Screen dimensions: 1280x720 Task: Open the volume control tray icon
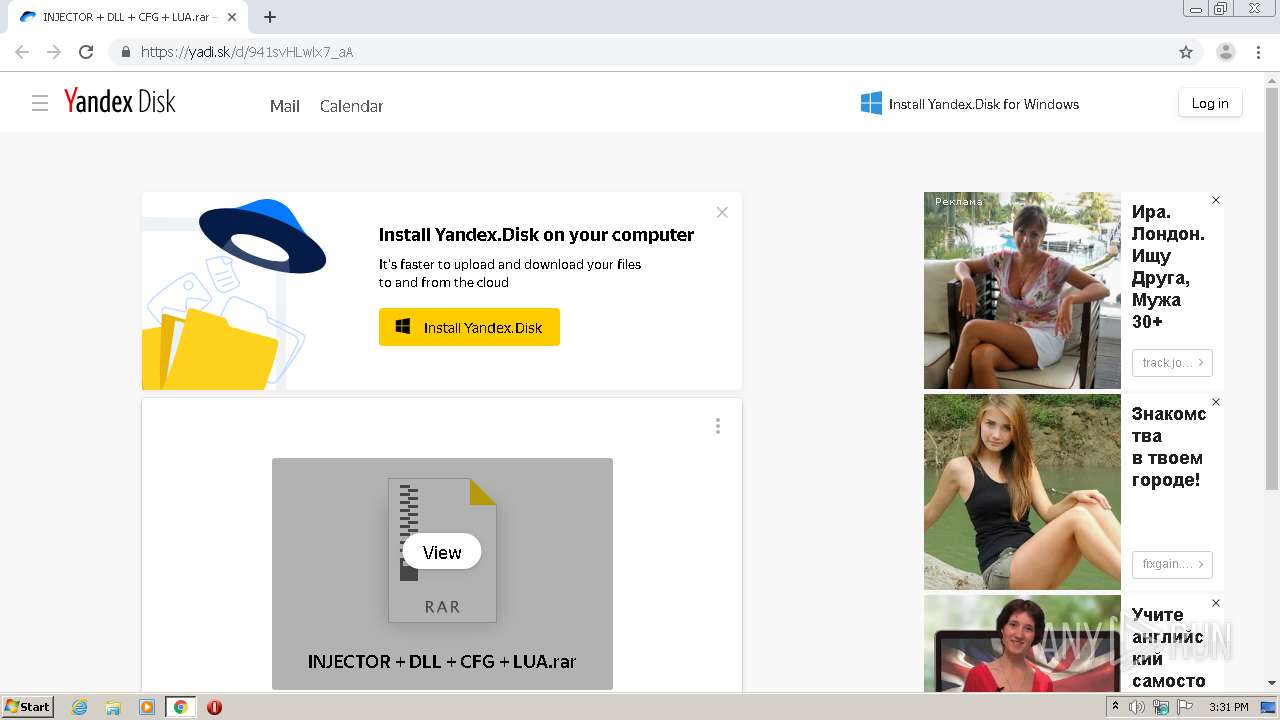1137,707
